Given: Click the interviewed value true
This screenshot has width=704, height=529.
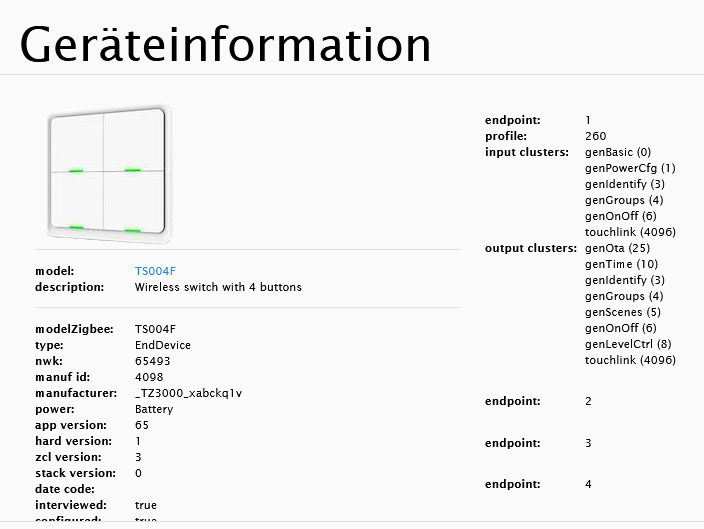Looking at the screenshot, I should click(145, 505).
